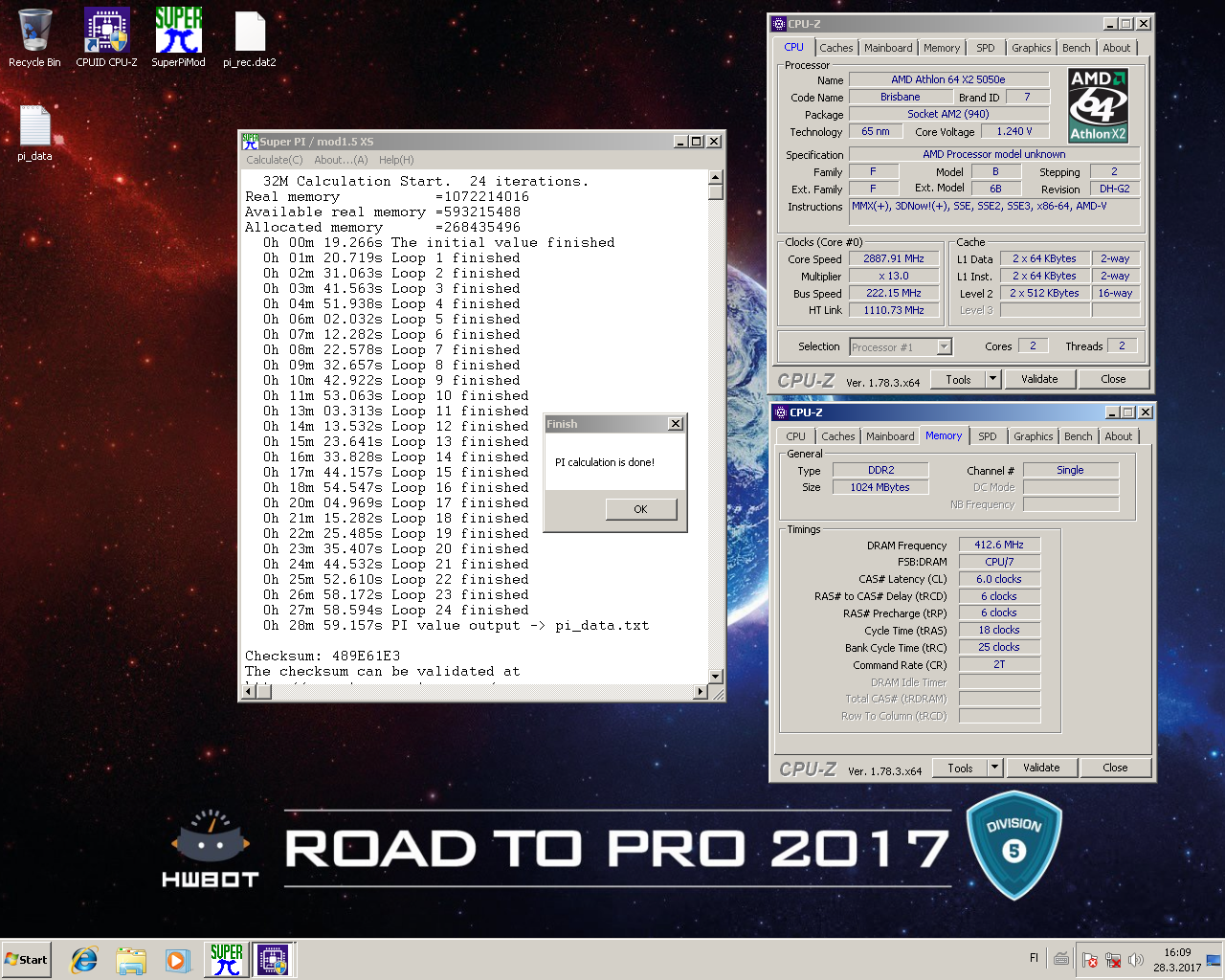The image size is (1225, 980).
Task: Open Bench tab in lower CPU-Z window
Action: point(1079,436)
